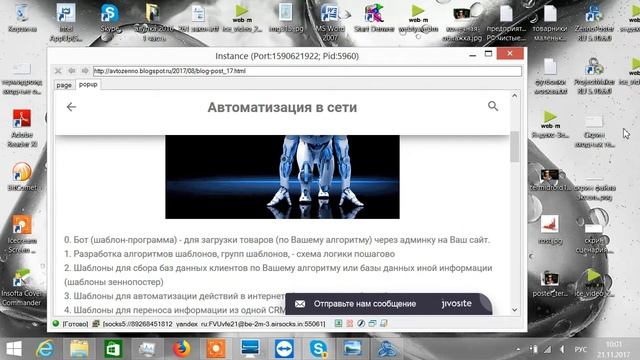Open File Explorer from the taskbar
Viewport: 640px width, 360px height.
(x=79, y=349)
